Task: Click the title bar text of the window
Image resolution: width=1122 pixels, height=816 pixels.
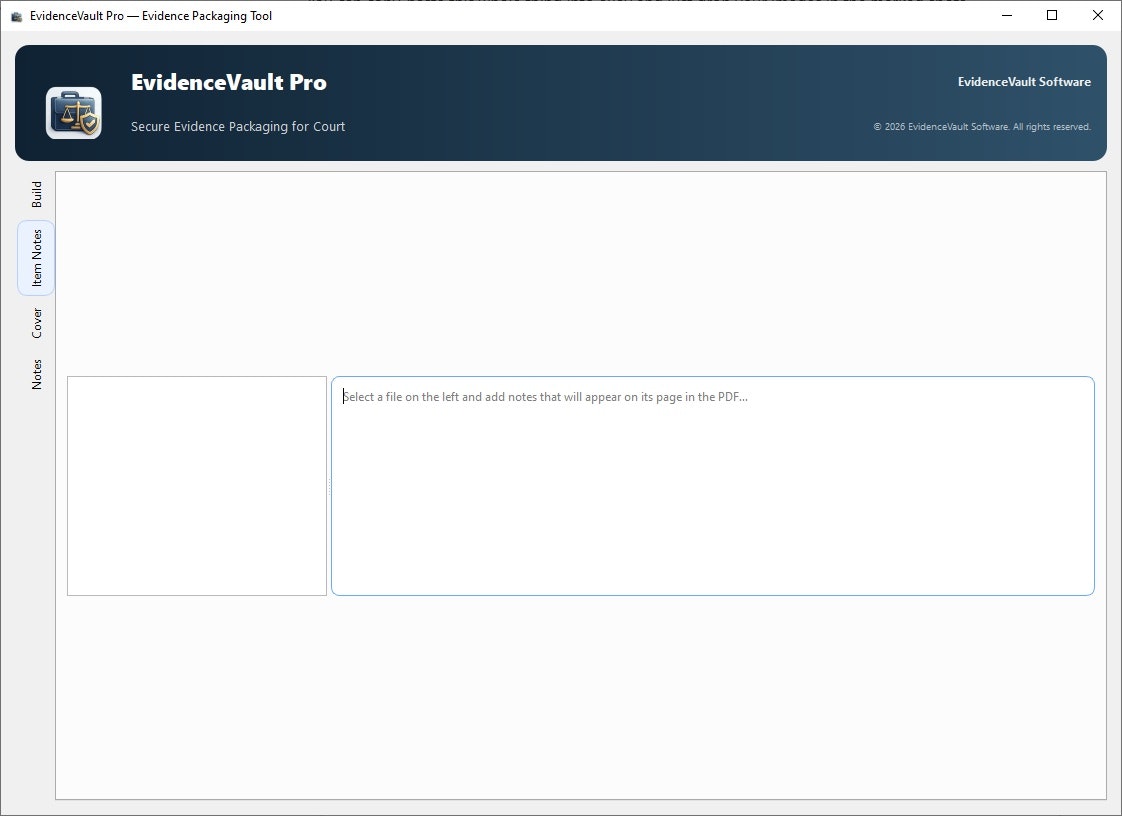Action: tap(150, 15)
